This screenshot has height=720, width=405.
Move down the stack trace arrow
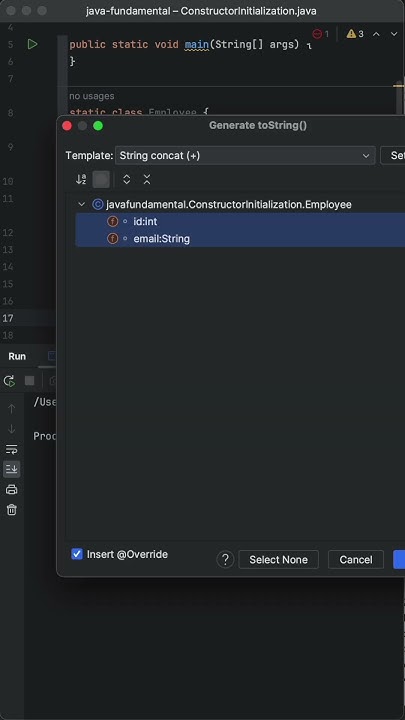pyautogui.click(x=11, y=429)
